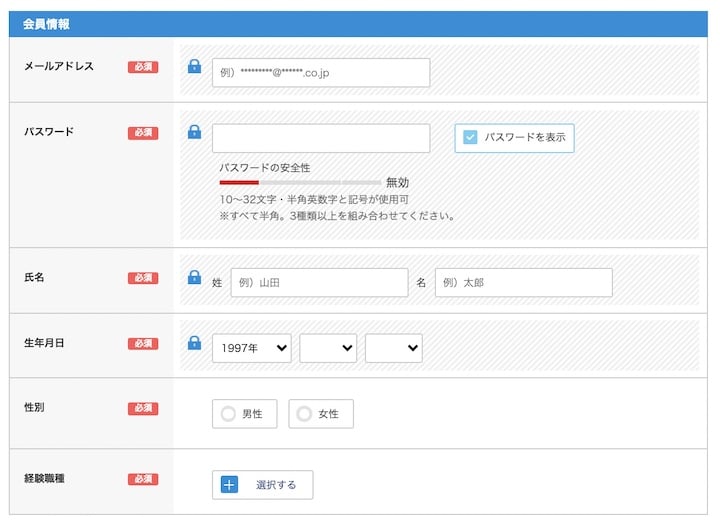Click into the 姓 last name field
Viewport: 720px width, 527px height.
319,283
